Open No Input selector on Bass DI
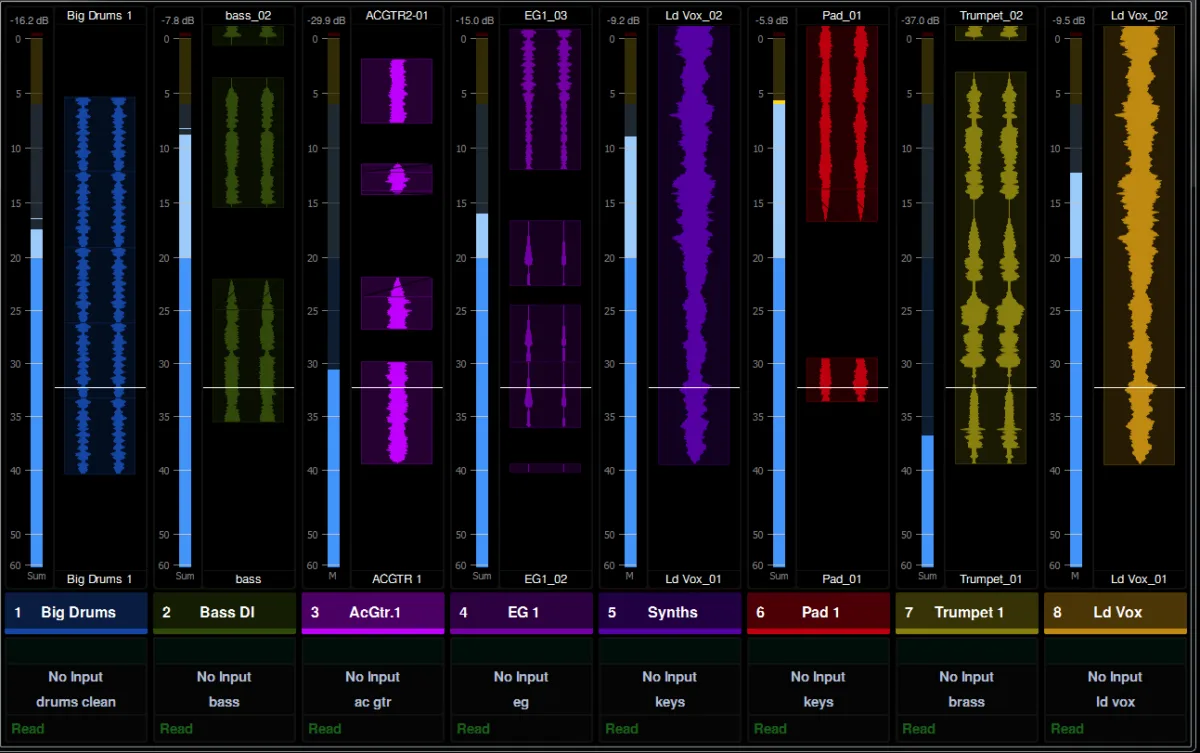This screenshot has height=753, width=1200. point(224,677)
